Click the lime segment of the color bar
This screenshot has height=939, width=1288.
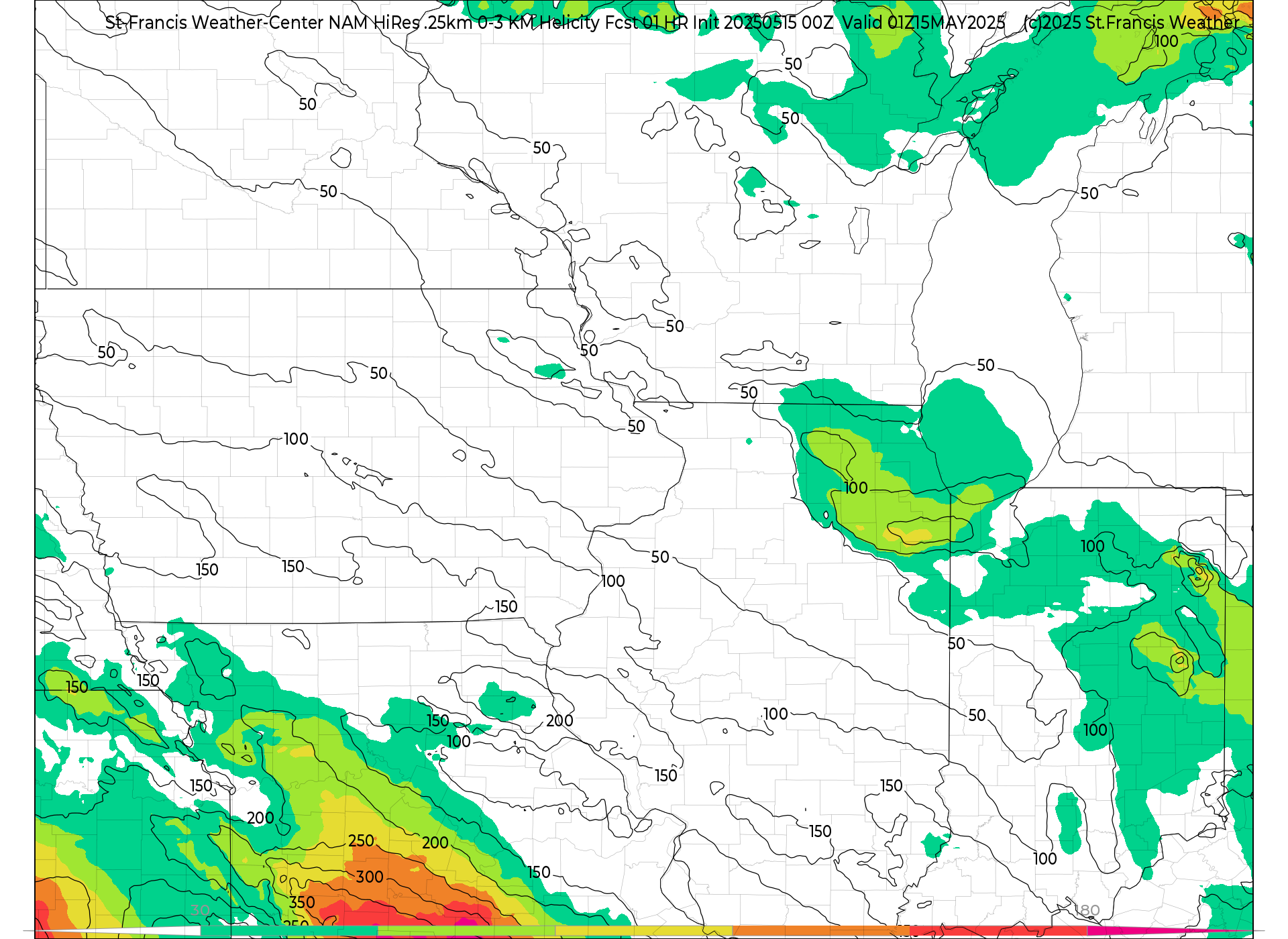(x=467, y=931)
